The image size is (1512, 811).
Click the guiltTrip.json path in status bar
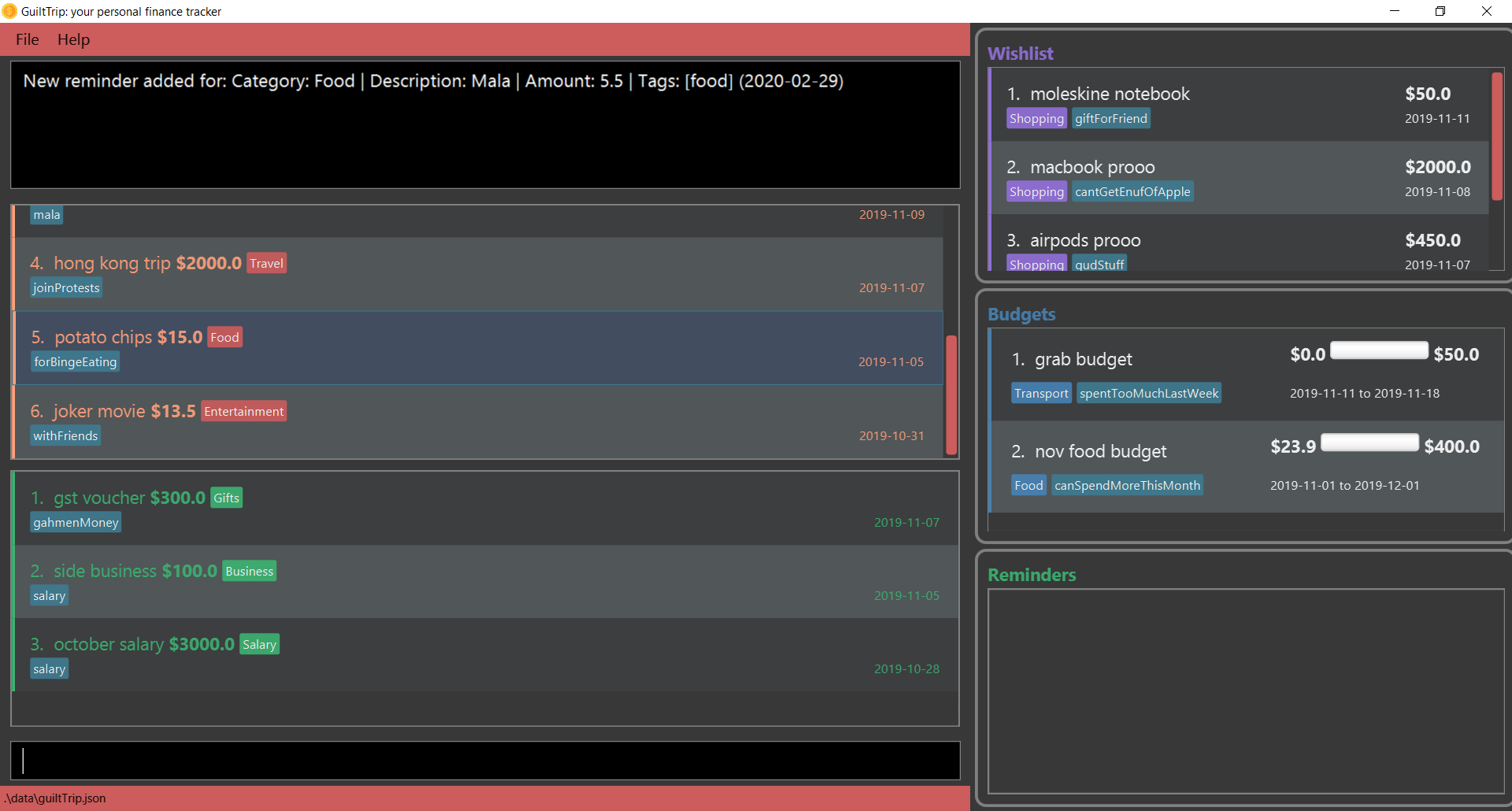click(55, 798)
